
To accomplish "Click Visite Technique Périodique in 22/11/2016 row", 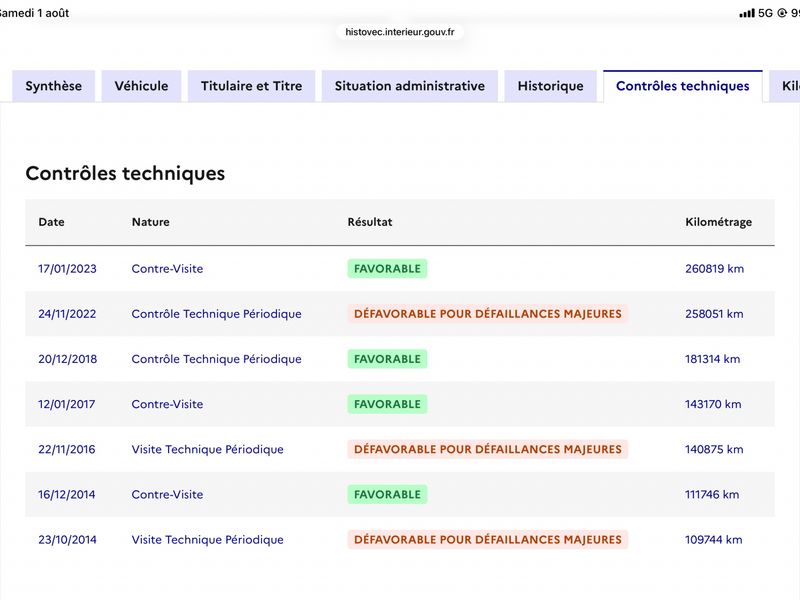I will tap(208, 449).
